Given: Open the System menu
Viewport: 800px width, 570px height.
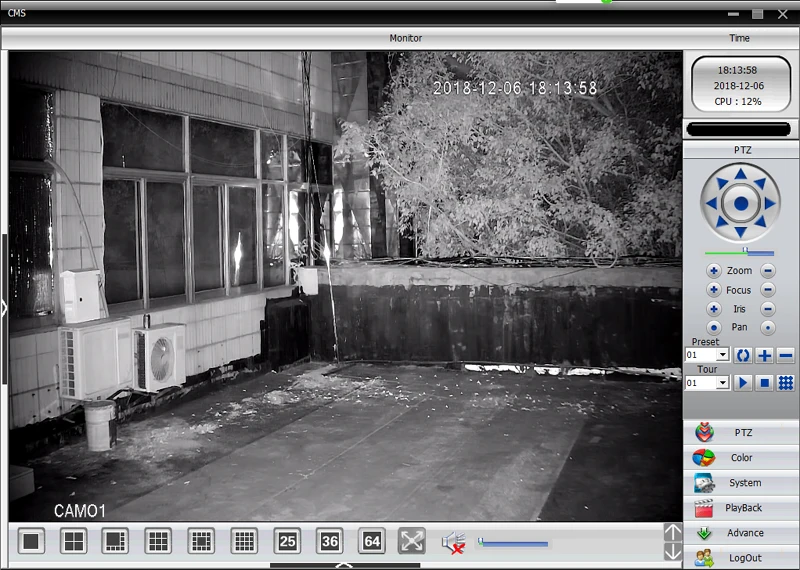Looking at the screenshot, I should 741,483.
